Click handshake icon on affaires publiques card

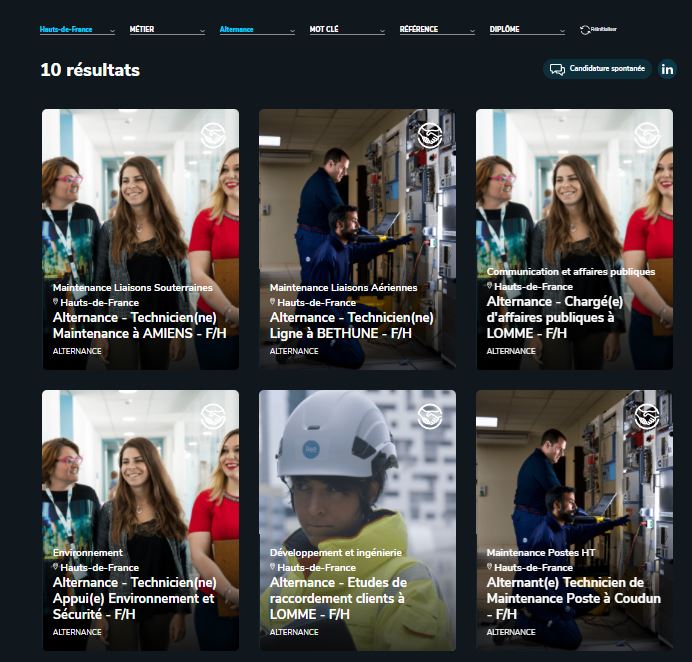point(647,135)
